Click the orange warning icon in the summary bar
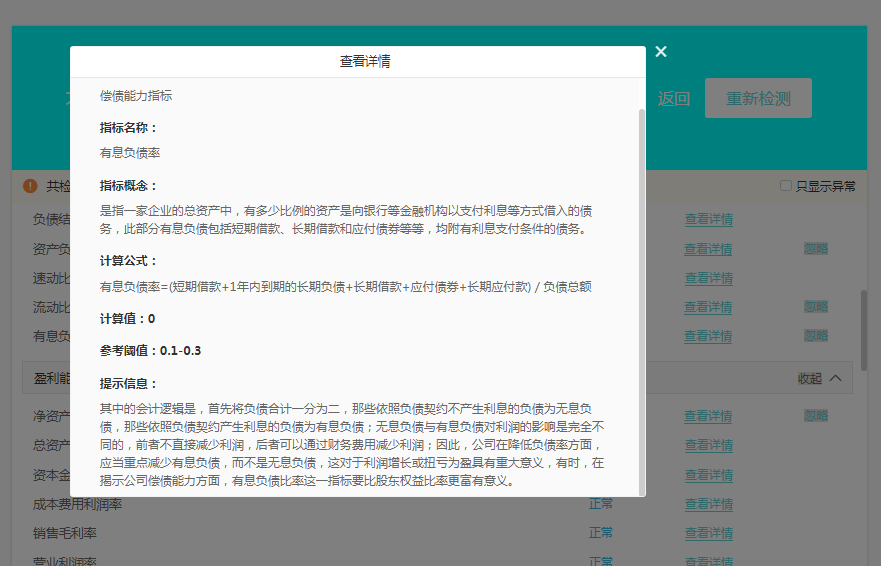881x566 pixels. click(x=30, y=186)
